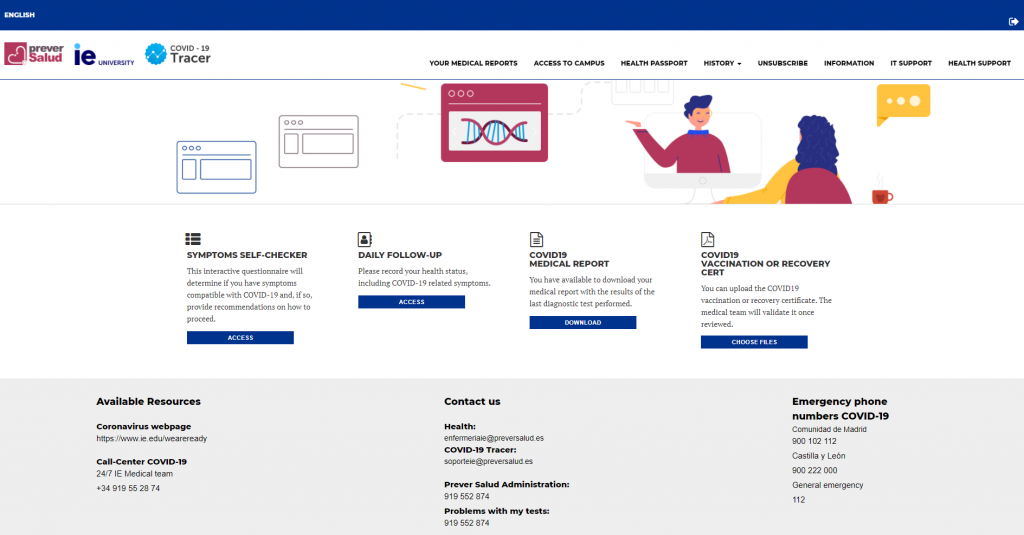Click Comunidad de Madrid number 900 102 112
Viewport: 1024px width, 535px height.
814,442
